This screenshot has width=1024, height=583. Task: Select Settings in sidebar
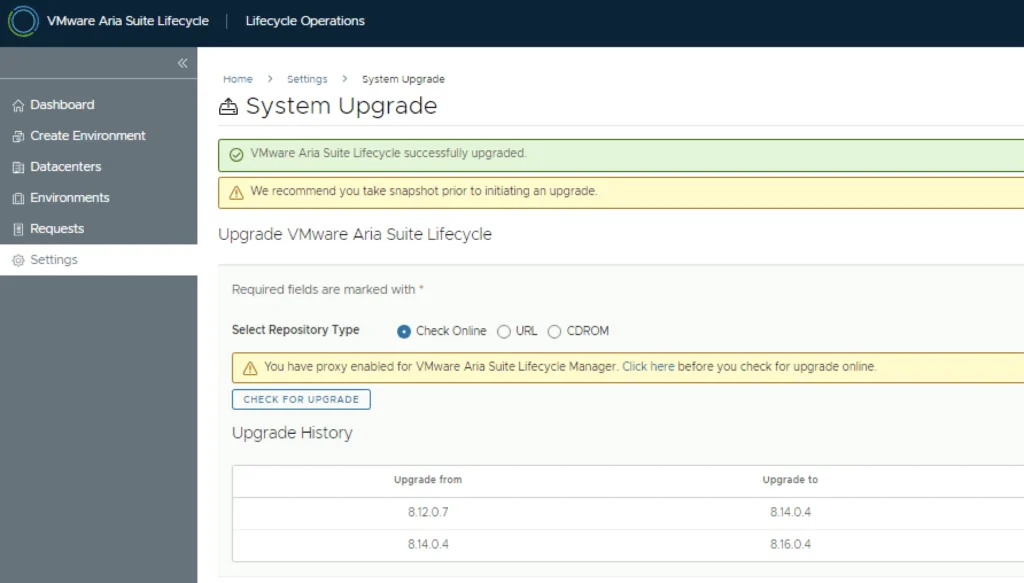99,260
